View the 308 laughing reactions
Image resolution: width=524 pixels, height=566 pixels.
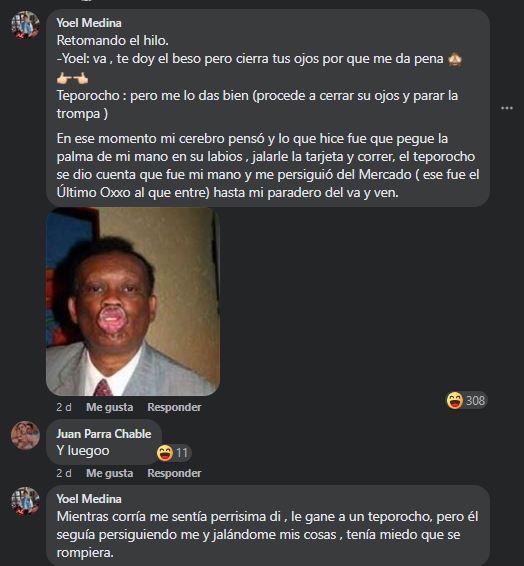[x=467, y=400]
